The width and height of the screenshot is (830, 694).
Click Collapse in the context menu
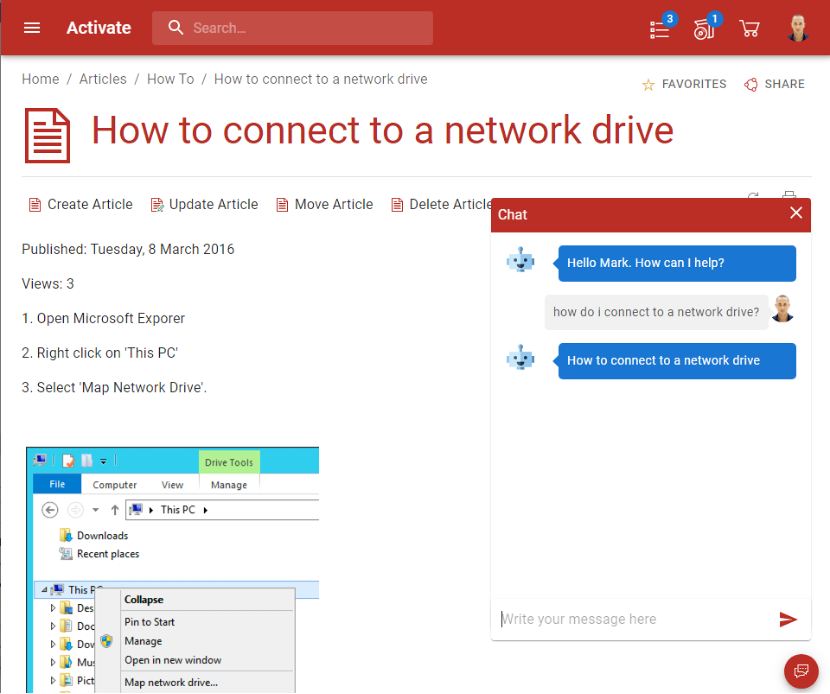tap(143, 600)
